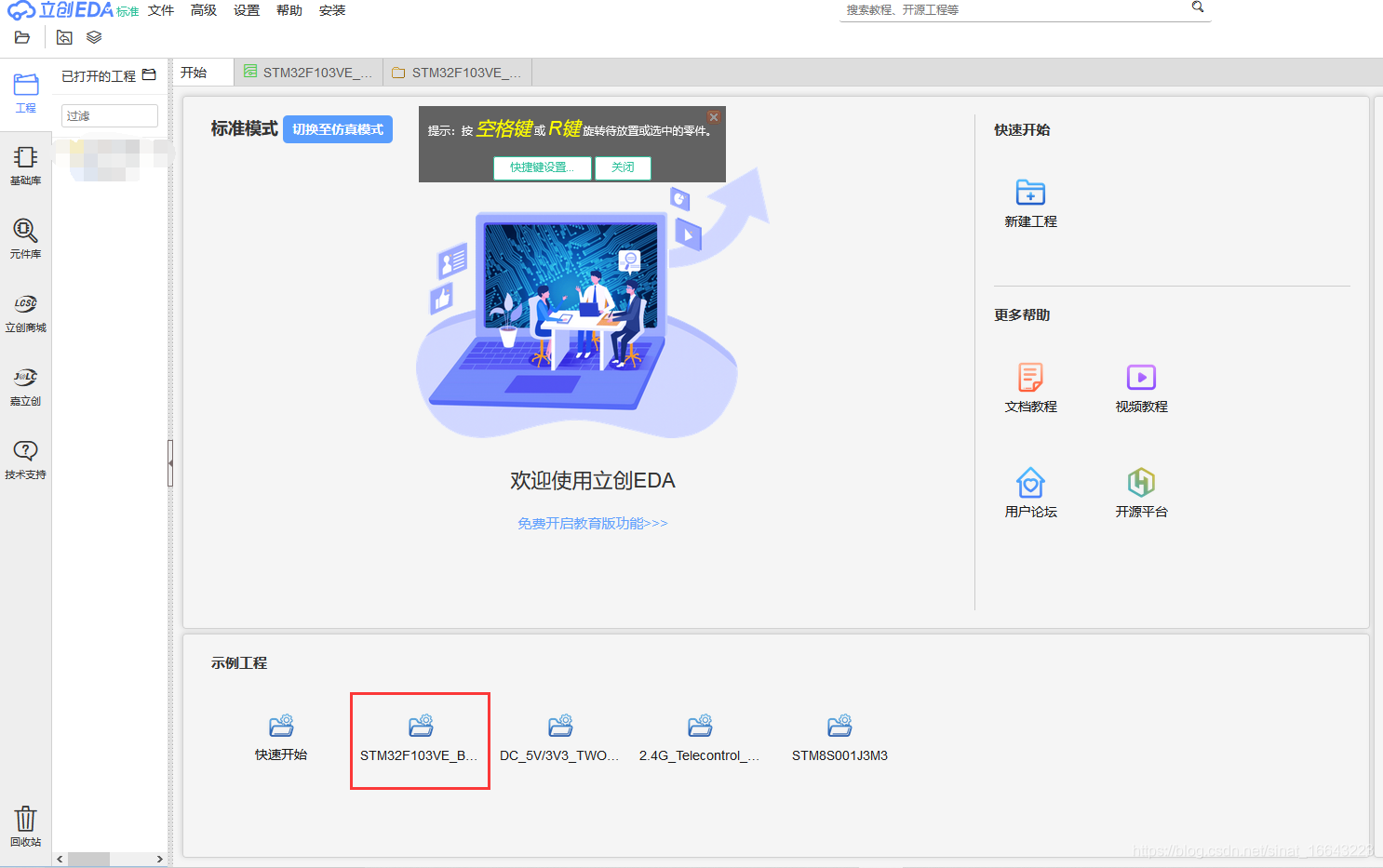This screenshot has height=868, width=1383.
Task: Open 技术支持 technical support
Action: [x=26, y=461]
